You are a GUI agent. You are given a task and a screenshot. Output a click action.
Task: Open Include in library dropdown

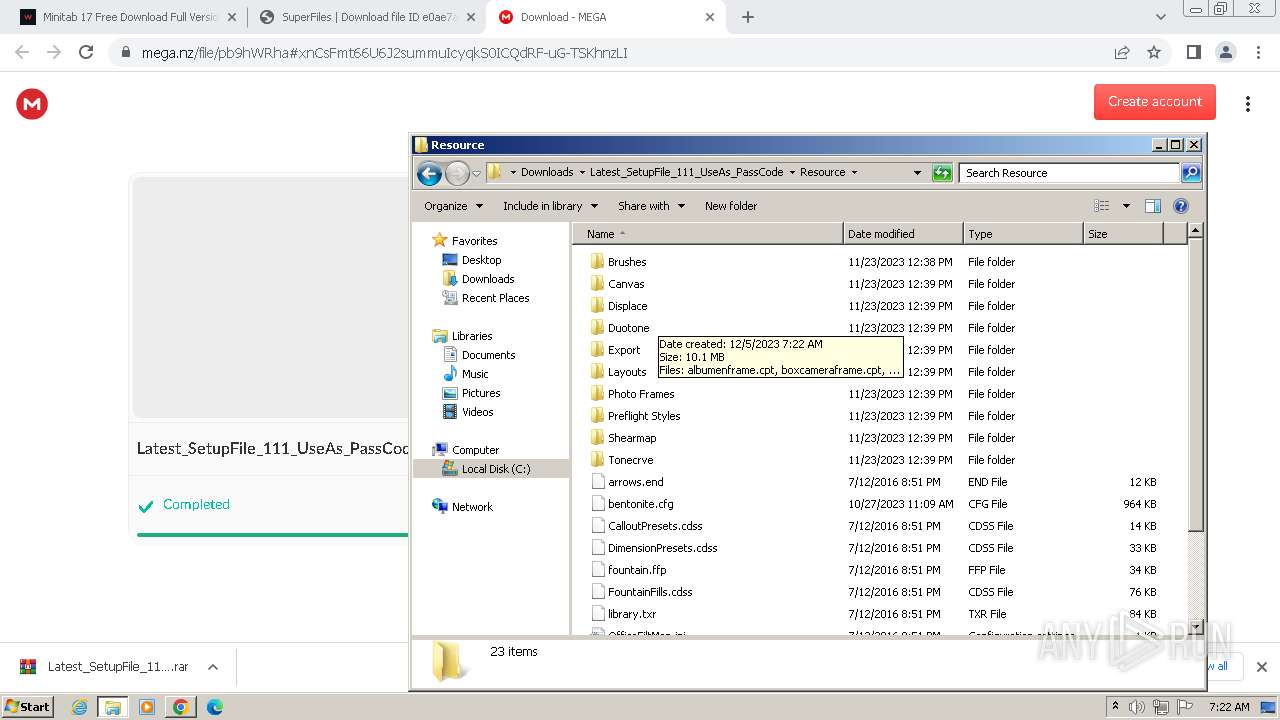pos(550,206)
